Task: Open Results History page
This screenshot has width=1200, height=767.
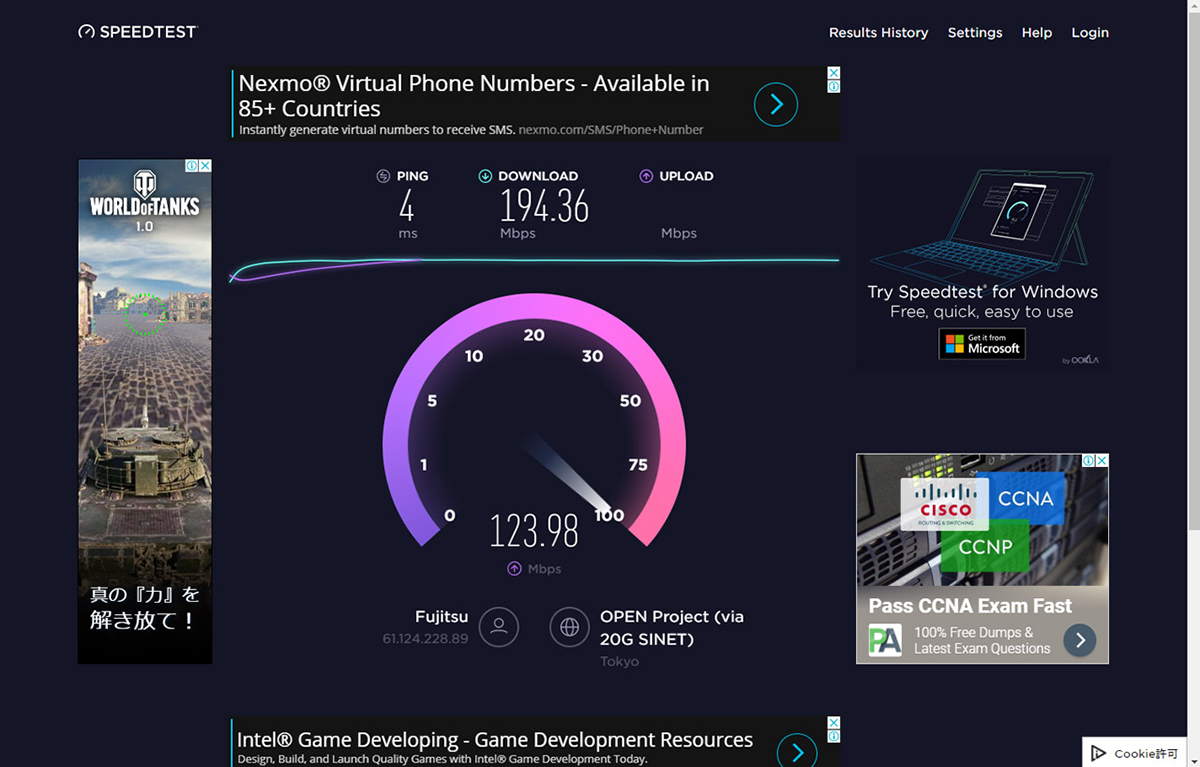Action: 878,33
